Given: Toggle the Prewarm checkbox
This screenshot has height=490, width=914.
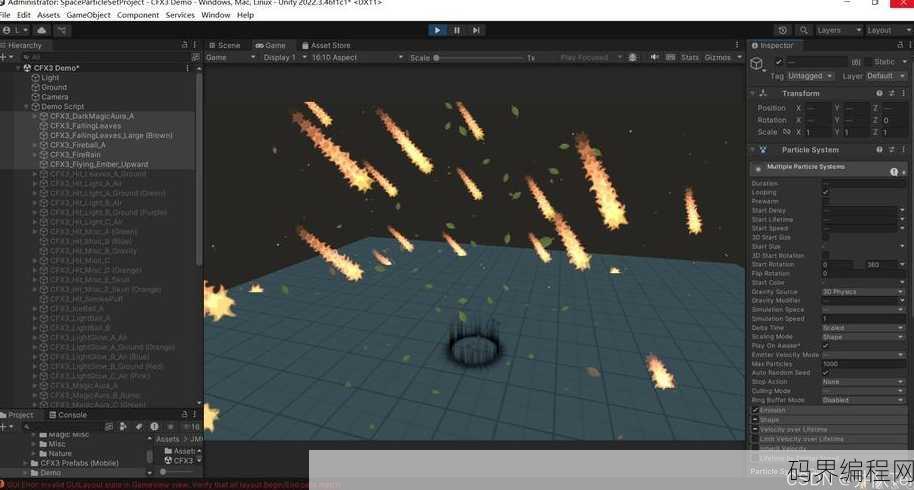Looking at the screenshot, I should (x=825, y=201).
